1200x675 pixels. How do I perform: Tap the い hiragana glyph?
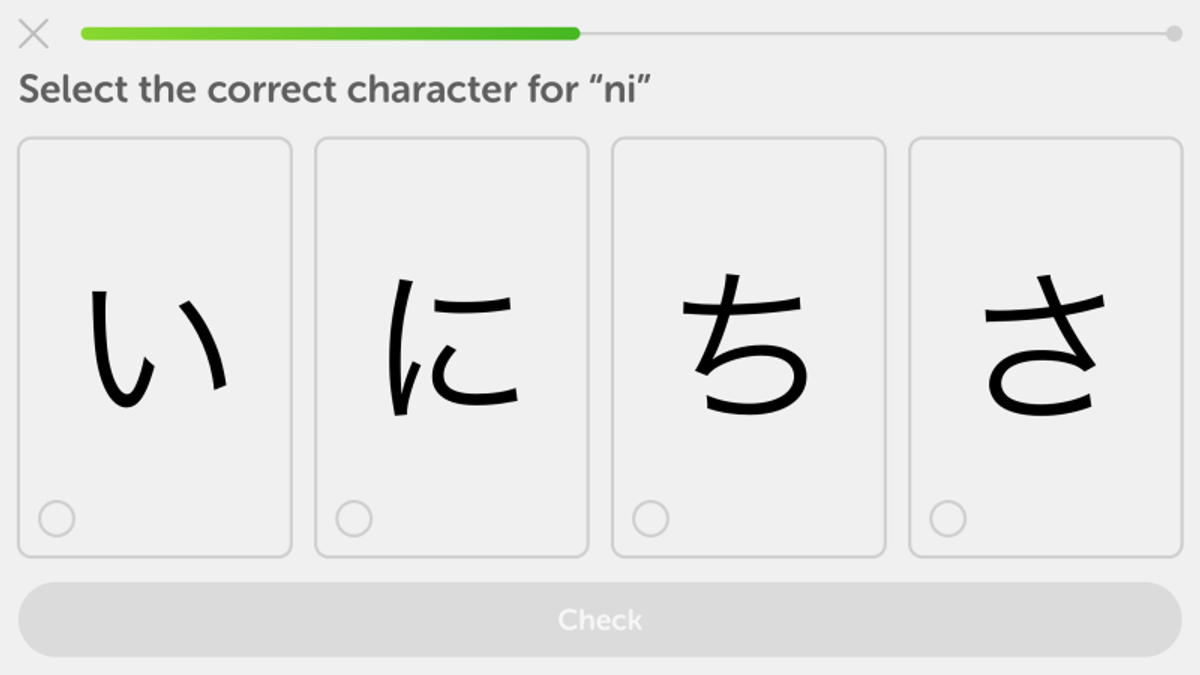(x=157, y=347)
